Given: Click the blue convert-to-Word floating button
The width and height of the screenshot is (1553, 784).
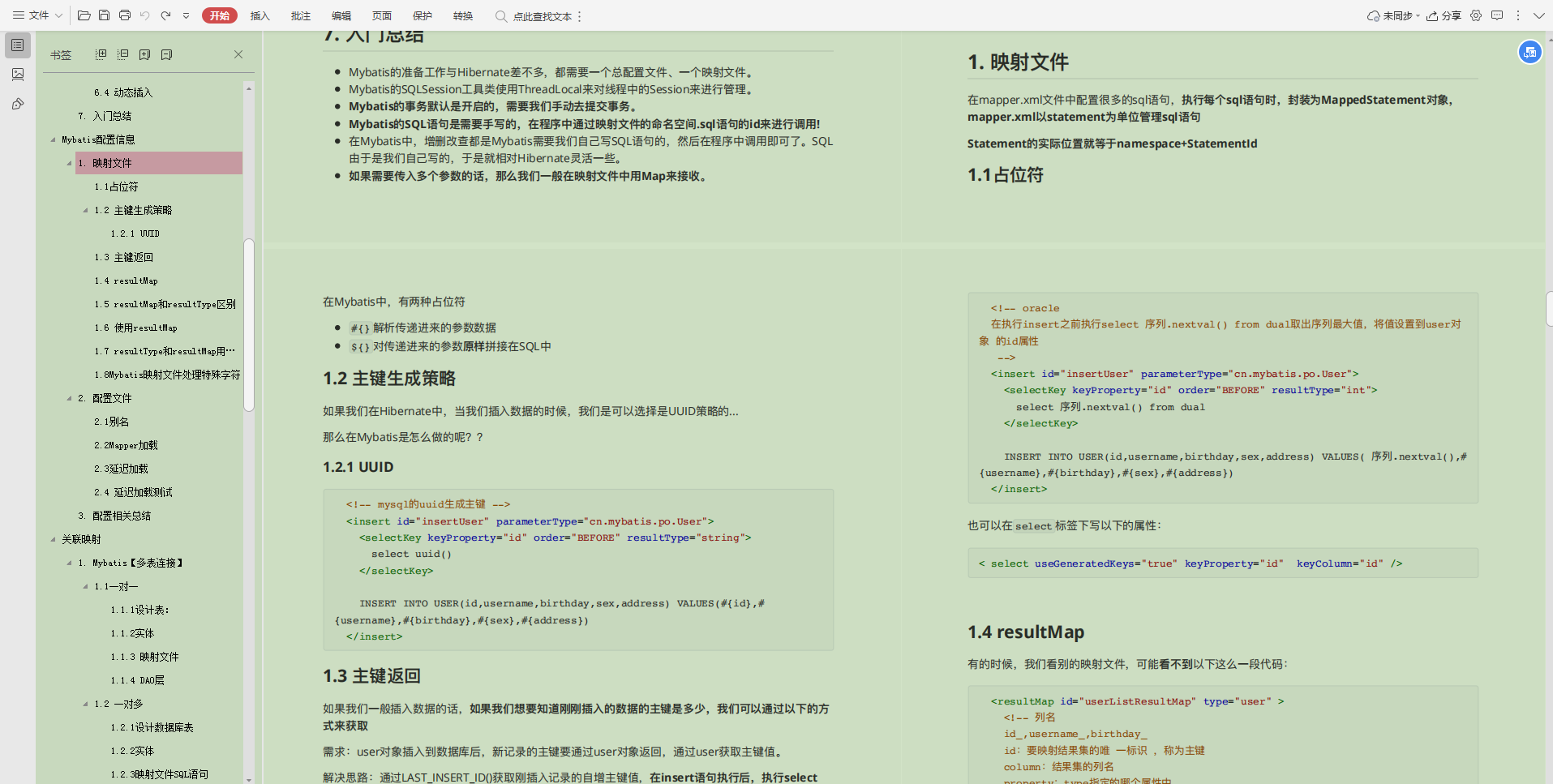Looking at the screenshot, I should (x=1529, y=52).
